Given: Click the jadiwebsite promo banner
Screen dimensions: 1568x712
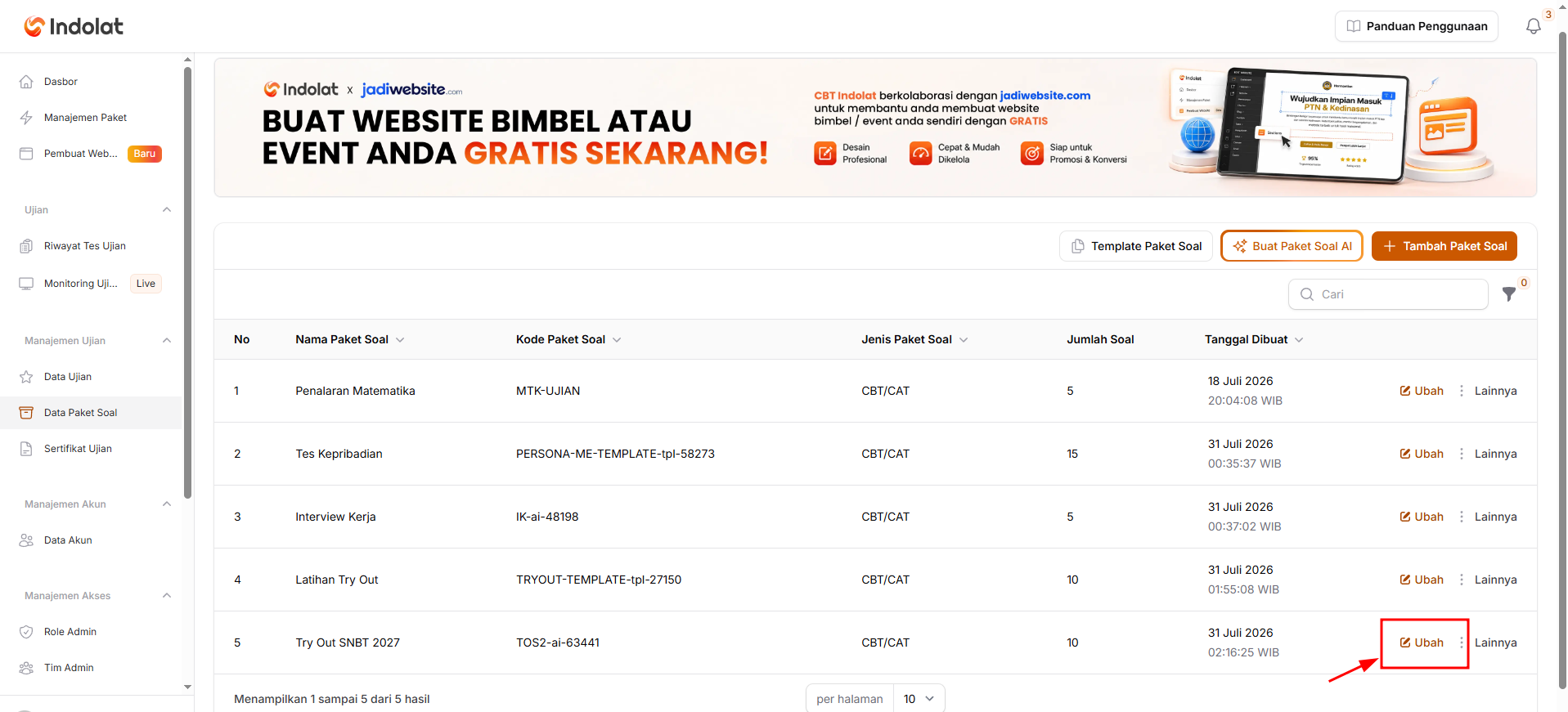Looking at the screenshot, I should (x=875, y=128).
